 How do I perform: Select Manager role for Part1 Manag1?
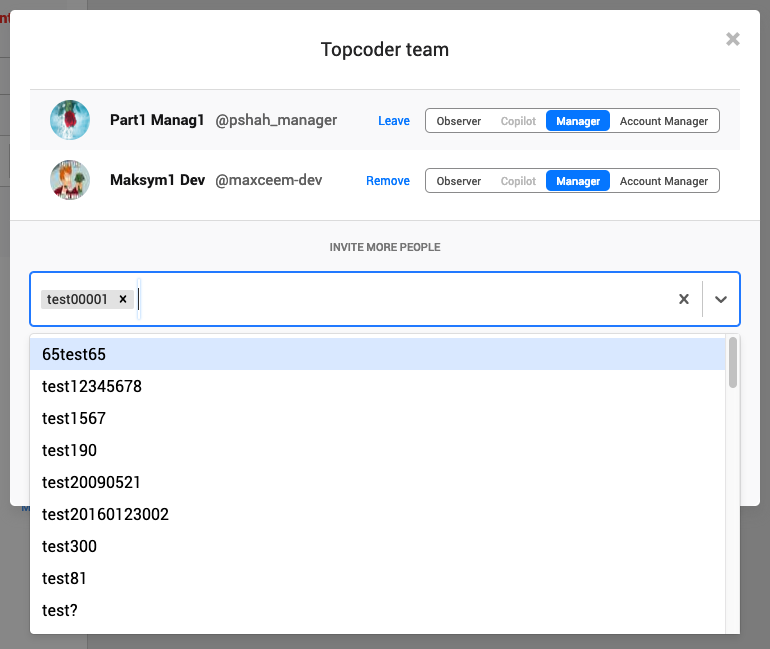[578, 121]
